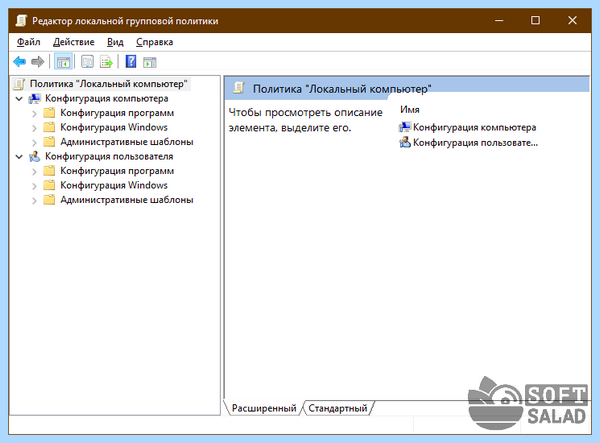
Task: Click user icon beside Конфигурация пользователя in tree
Action: [35, 156]
